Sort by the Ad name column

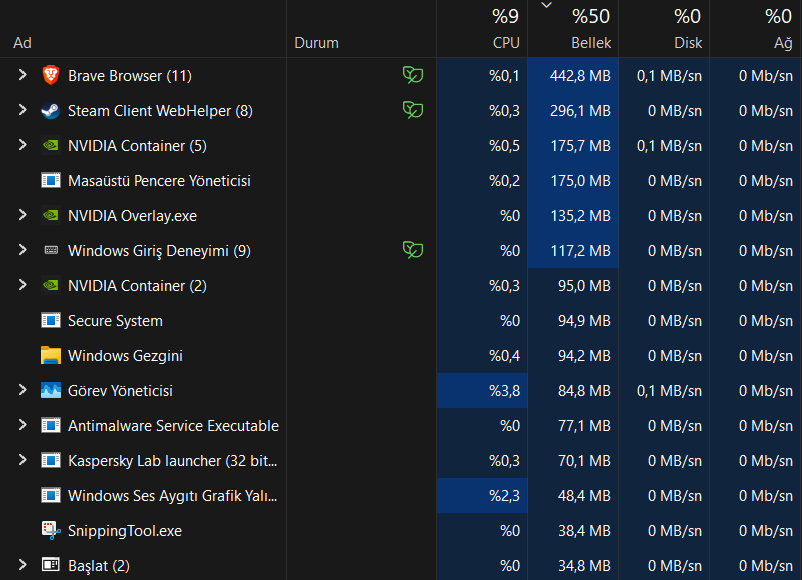click(x=143, y=29)
